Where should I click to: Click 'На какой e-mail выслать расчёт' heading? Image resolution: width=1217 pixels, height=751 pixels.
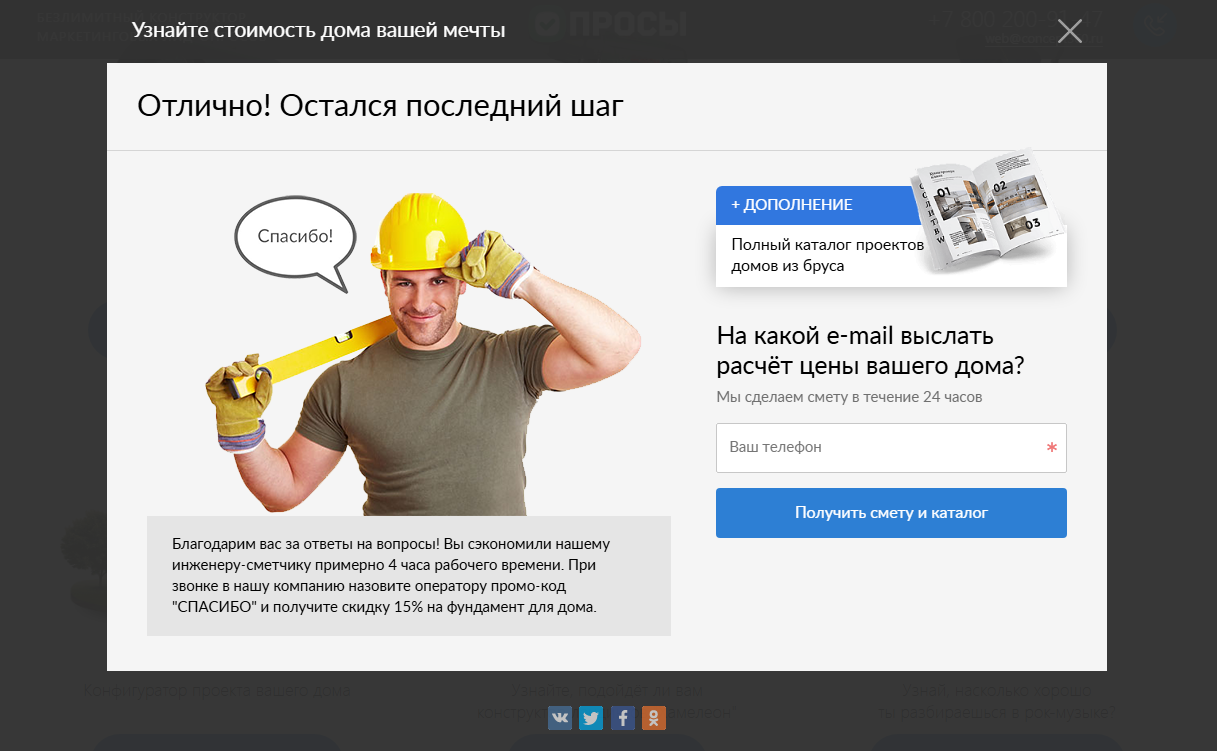870,351
